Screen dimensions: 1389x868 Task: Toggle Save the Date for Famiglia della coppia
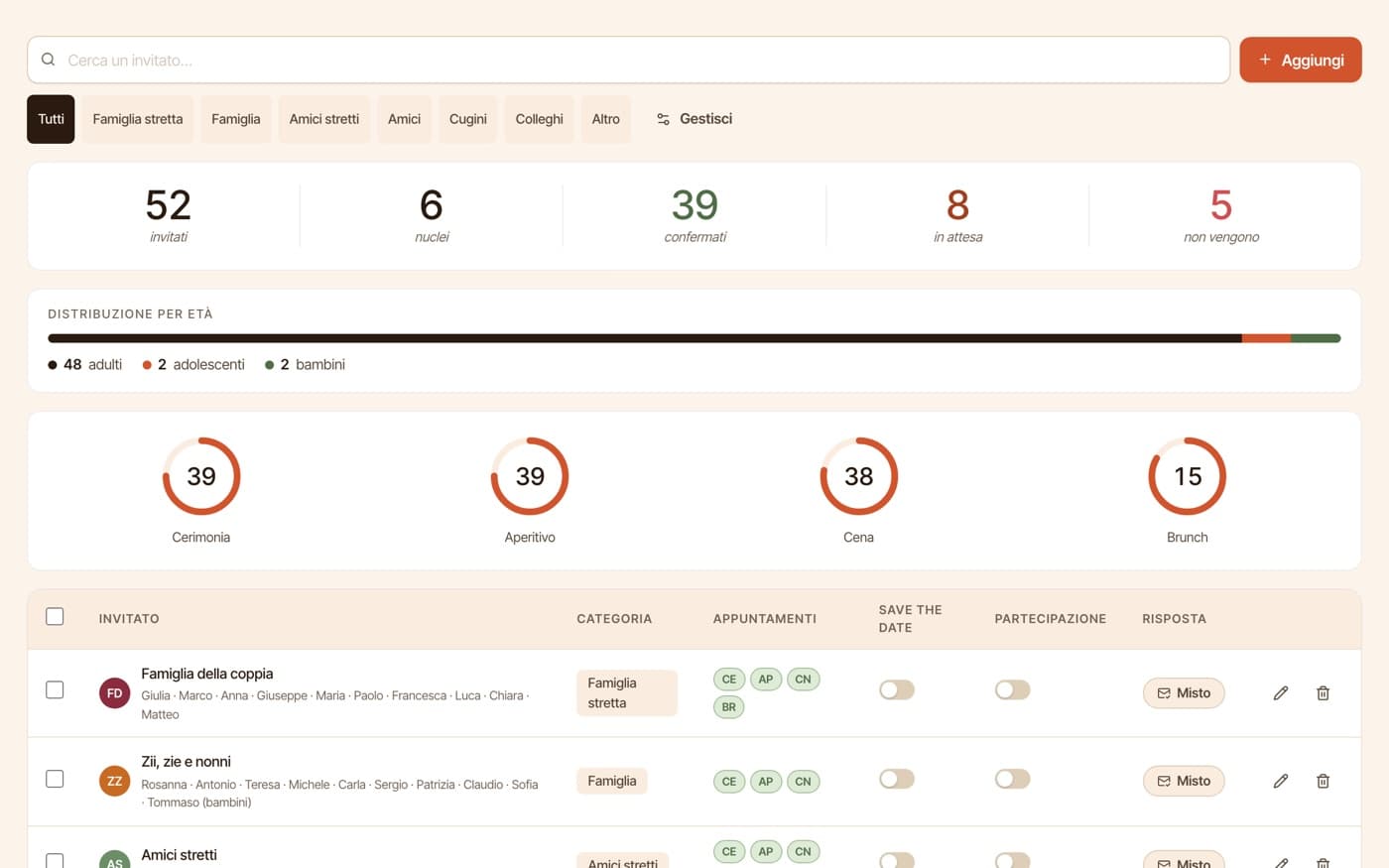click(896, 689)
